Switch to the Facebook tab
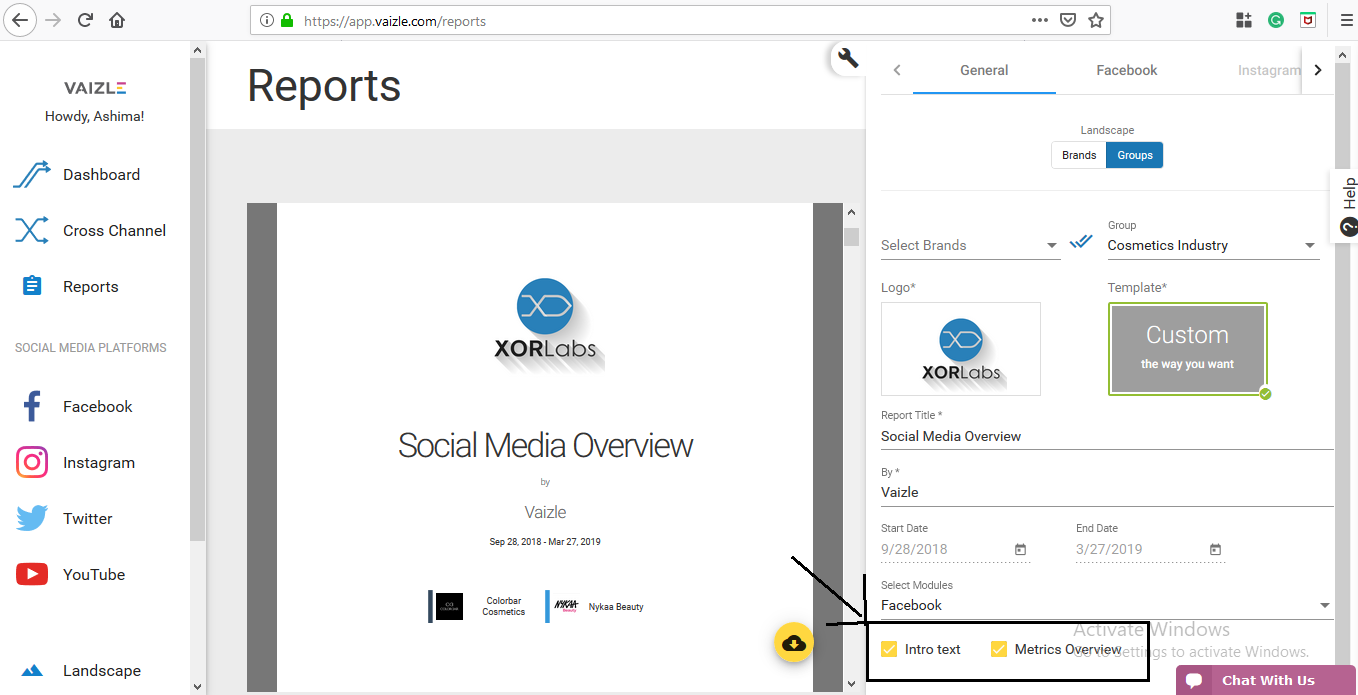 [x=1127, y=70]
